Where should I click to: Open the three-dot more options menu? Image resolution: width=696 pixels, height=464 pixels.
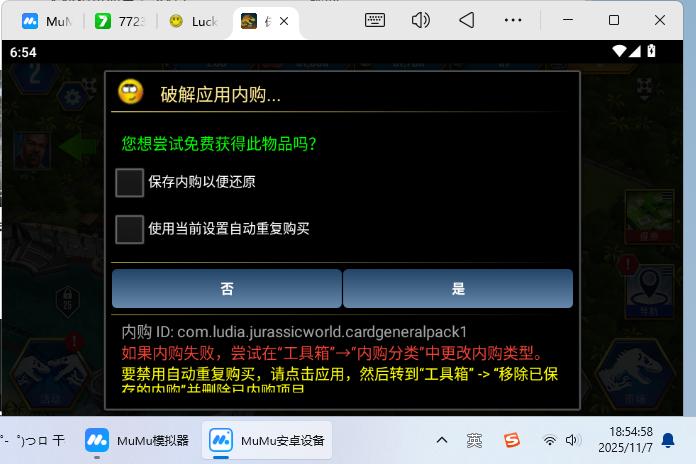point(513,20)
